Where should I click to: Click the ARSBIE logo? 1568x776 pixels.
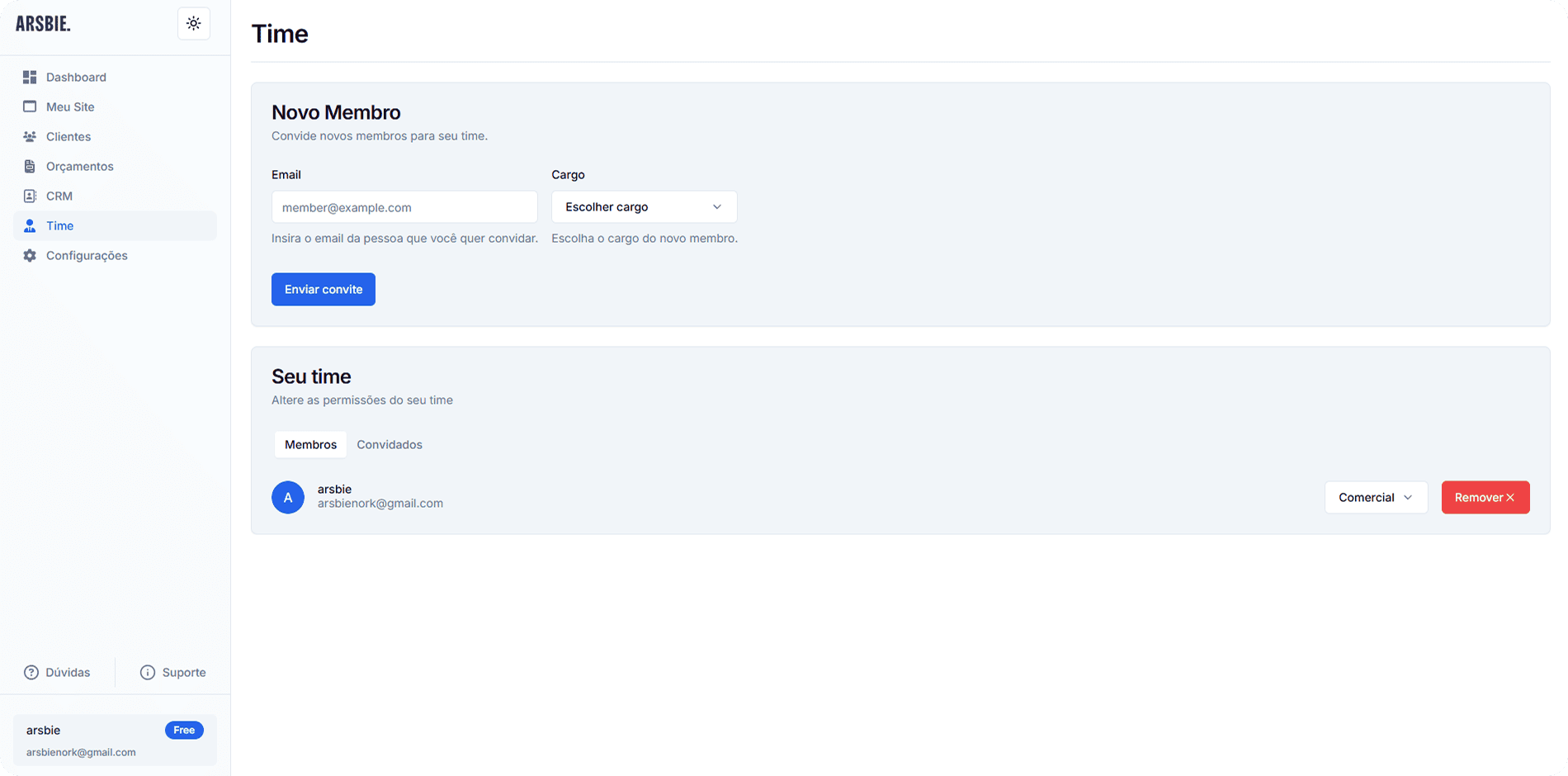coord(43,24)
